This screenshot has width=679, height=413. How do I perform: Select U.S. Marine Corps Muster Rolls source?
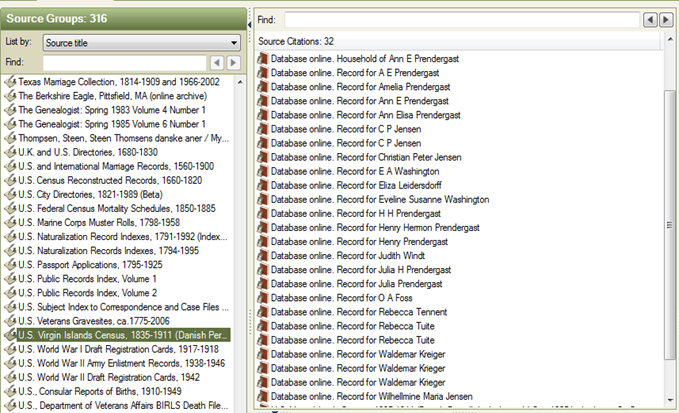point(99,223)
